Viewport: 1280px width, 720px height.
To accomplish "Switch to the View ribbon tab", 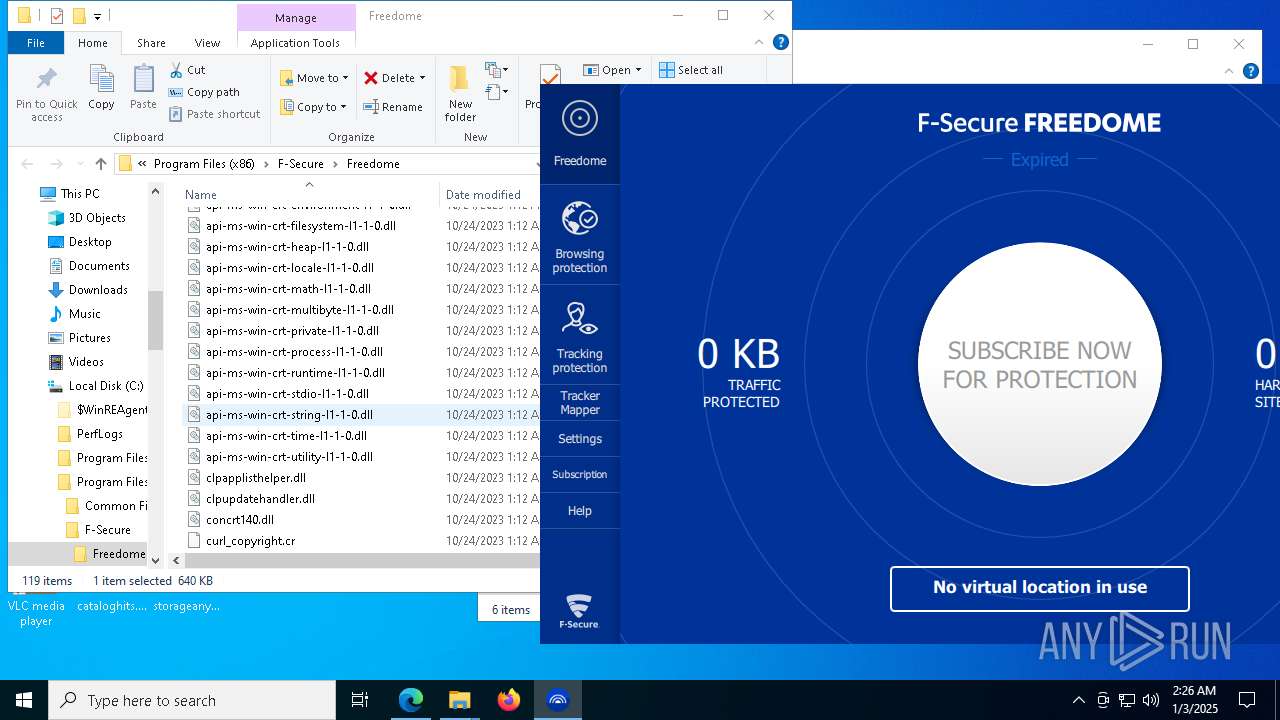I will pos(207,43).
